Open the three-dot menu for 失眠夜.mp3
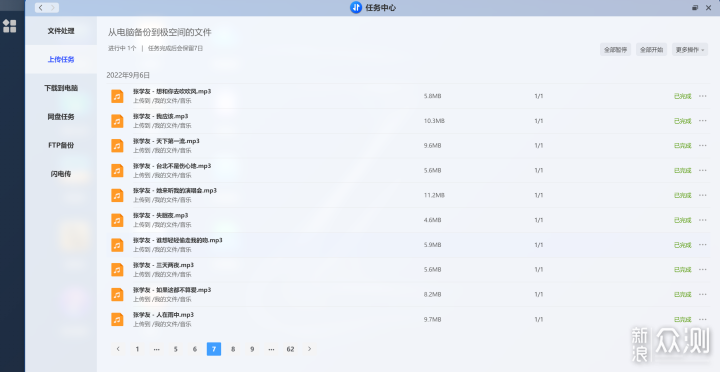 [x=703, y=220]
